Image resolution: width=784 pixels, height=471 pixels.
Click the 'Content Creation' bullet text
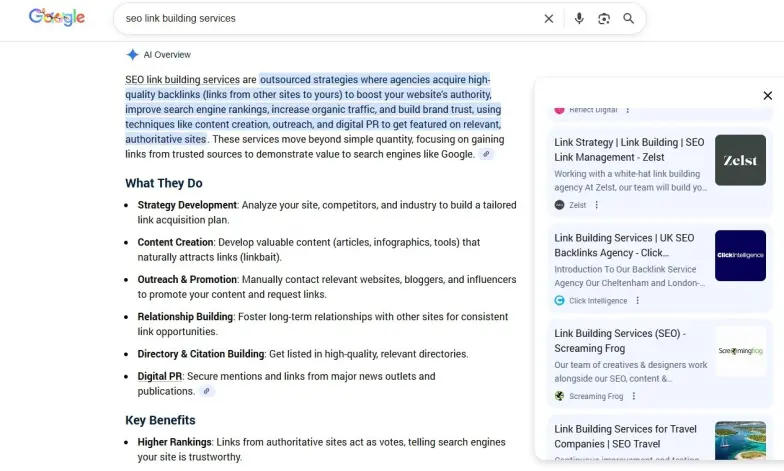point(176,242)
